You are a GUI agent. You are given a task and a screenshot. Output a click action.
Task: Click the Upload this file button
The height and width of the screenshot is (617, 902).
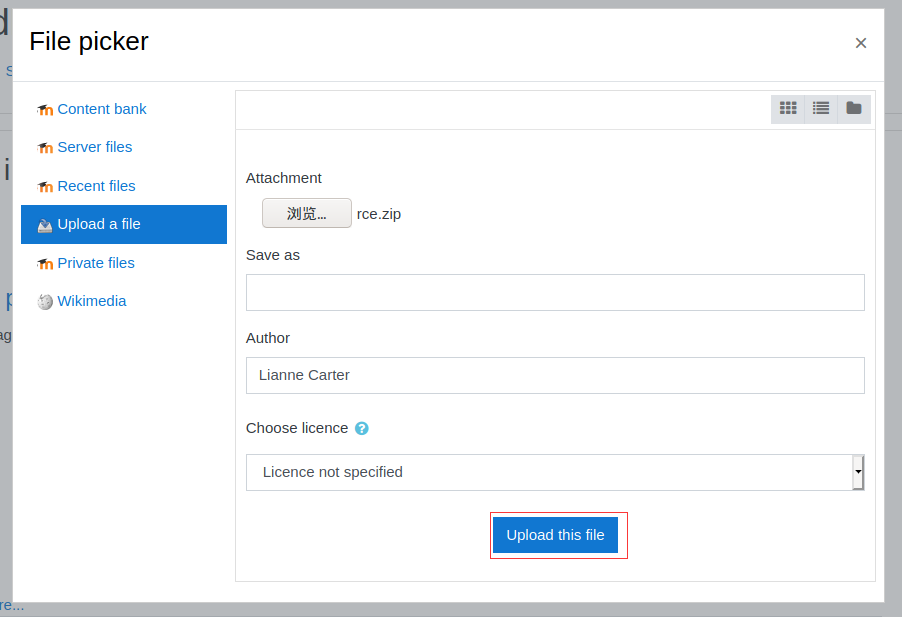(x=555, y=535)
